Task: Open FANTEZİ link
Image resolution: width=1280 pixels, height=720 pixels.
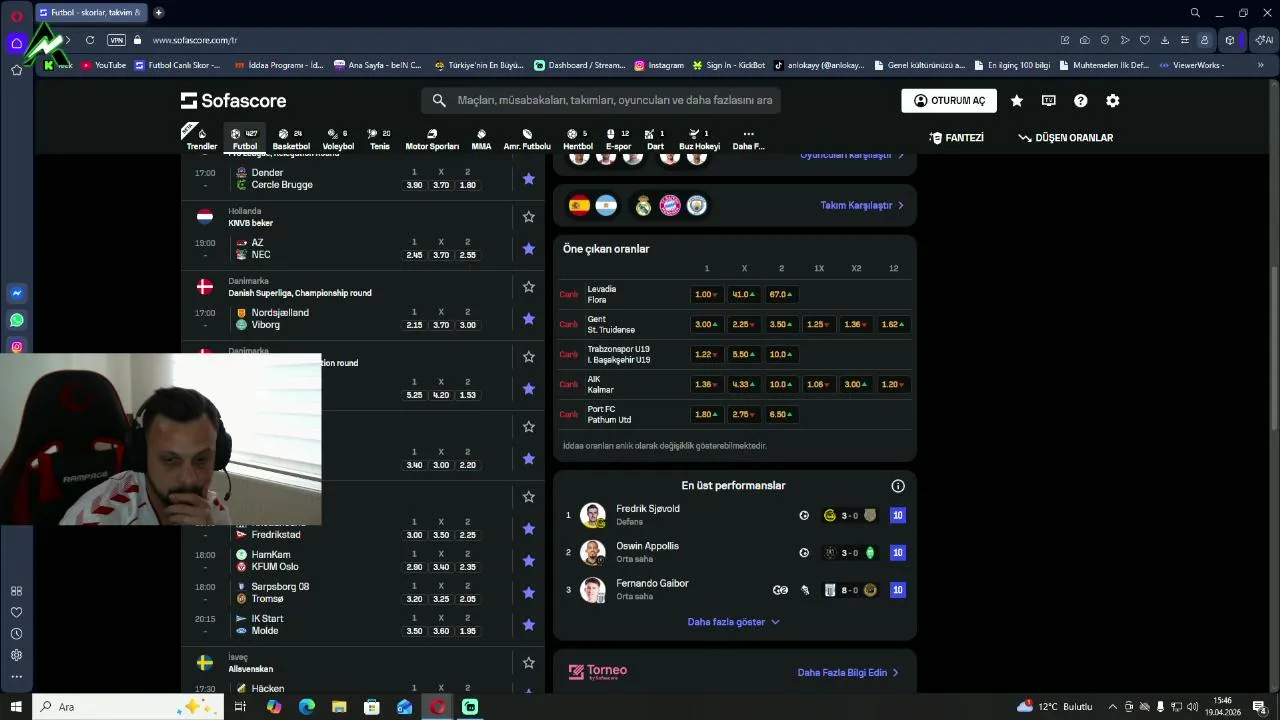Action: (x=957, y=138)
